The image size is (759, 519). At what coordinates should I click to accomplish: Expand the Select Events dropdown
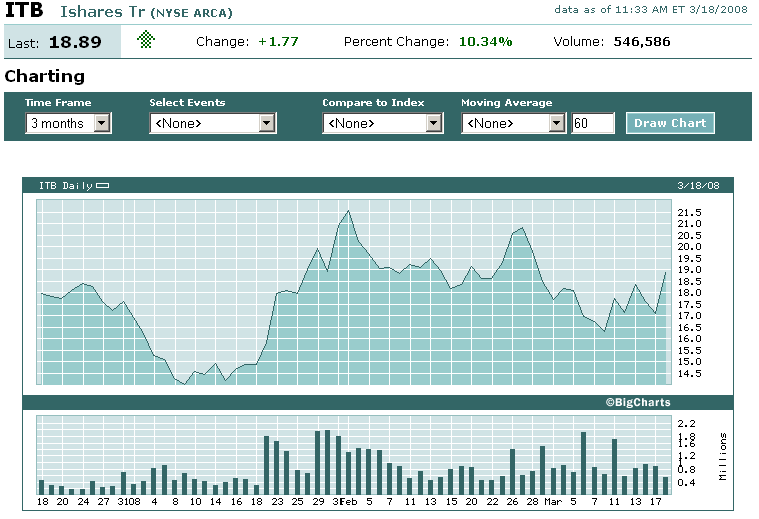pos(212,123)
